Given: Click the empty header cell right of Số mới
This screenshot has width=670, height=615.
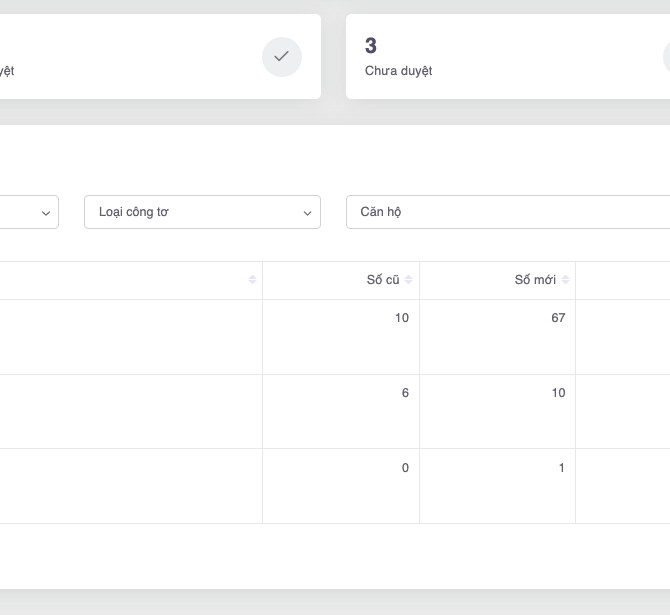Looking at the screenshot, I should point(623,280).
